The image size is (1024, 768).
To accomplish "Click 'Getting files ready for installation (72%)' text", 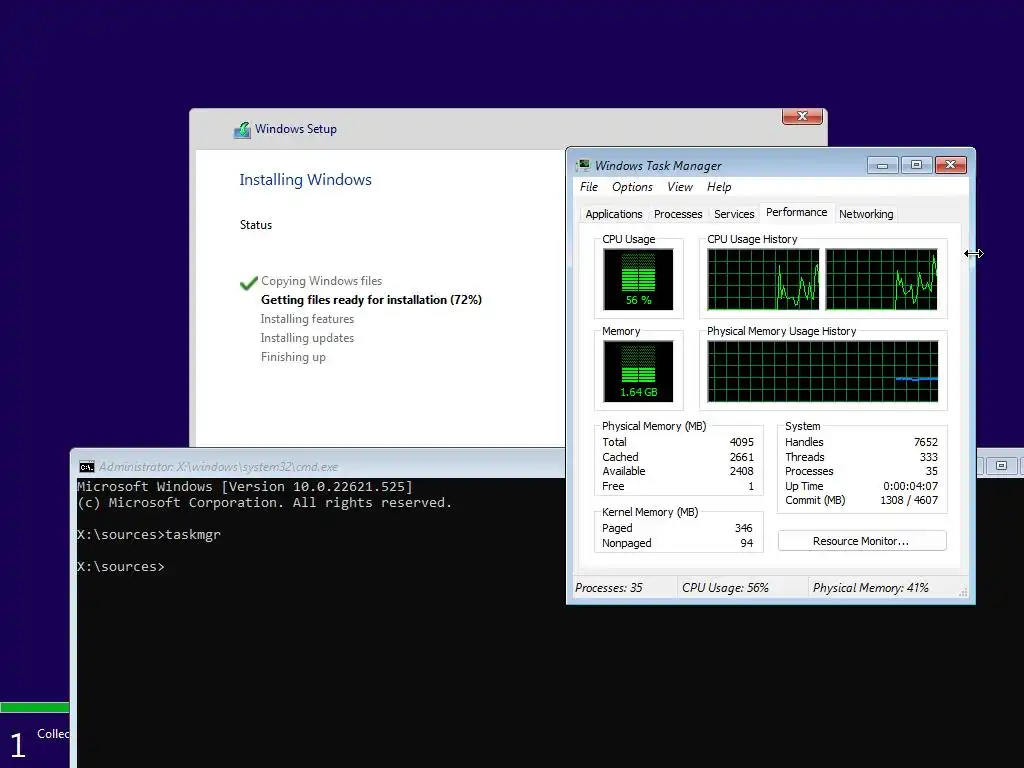I will 371,300.
